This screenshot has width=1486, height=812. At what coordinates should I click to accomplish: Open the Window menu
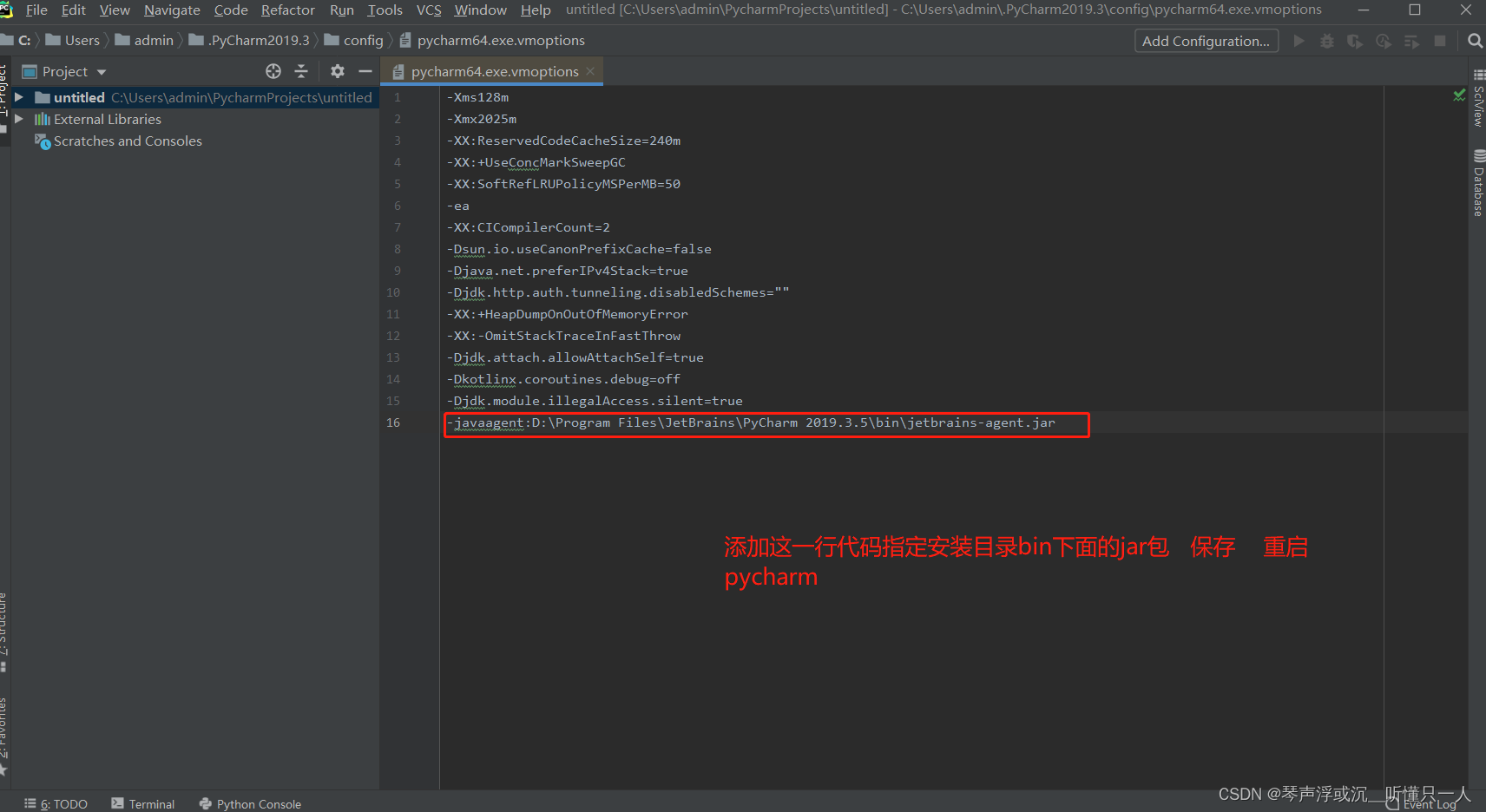tap(480, 10)
